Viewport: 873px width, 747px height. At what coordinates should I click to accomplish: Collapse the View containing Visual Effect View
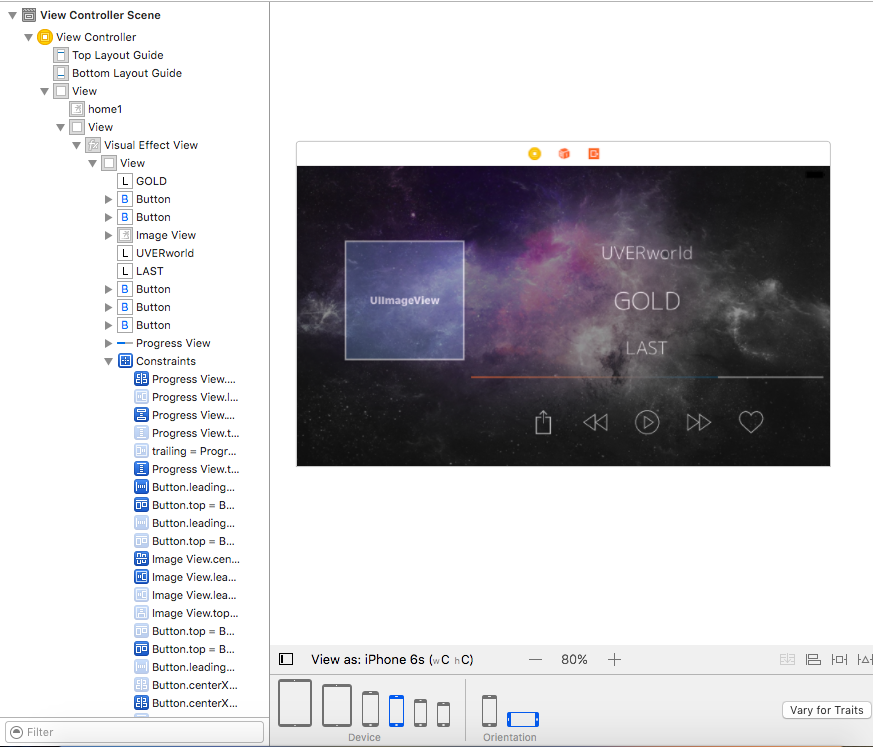click(61, 127)
